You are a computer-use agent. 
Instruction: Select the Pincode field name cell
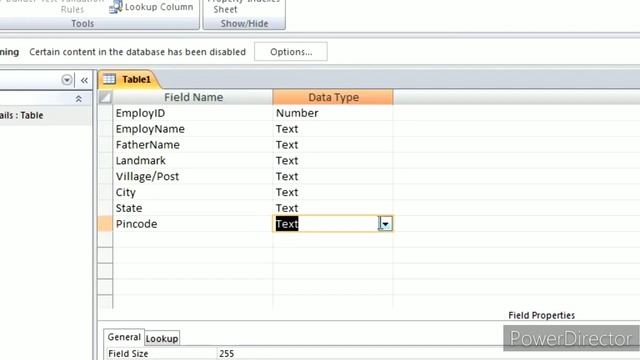[x=193, y=224]
